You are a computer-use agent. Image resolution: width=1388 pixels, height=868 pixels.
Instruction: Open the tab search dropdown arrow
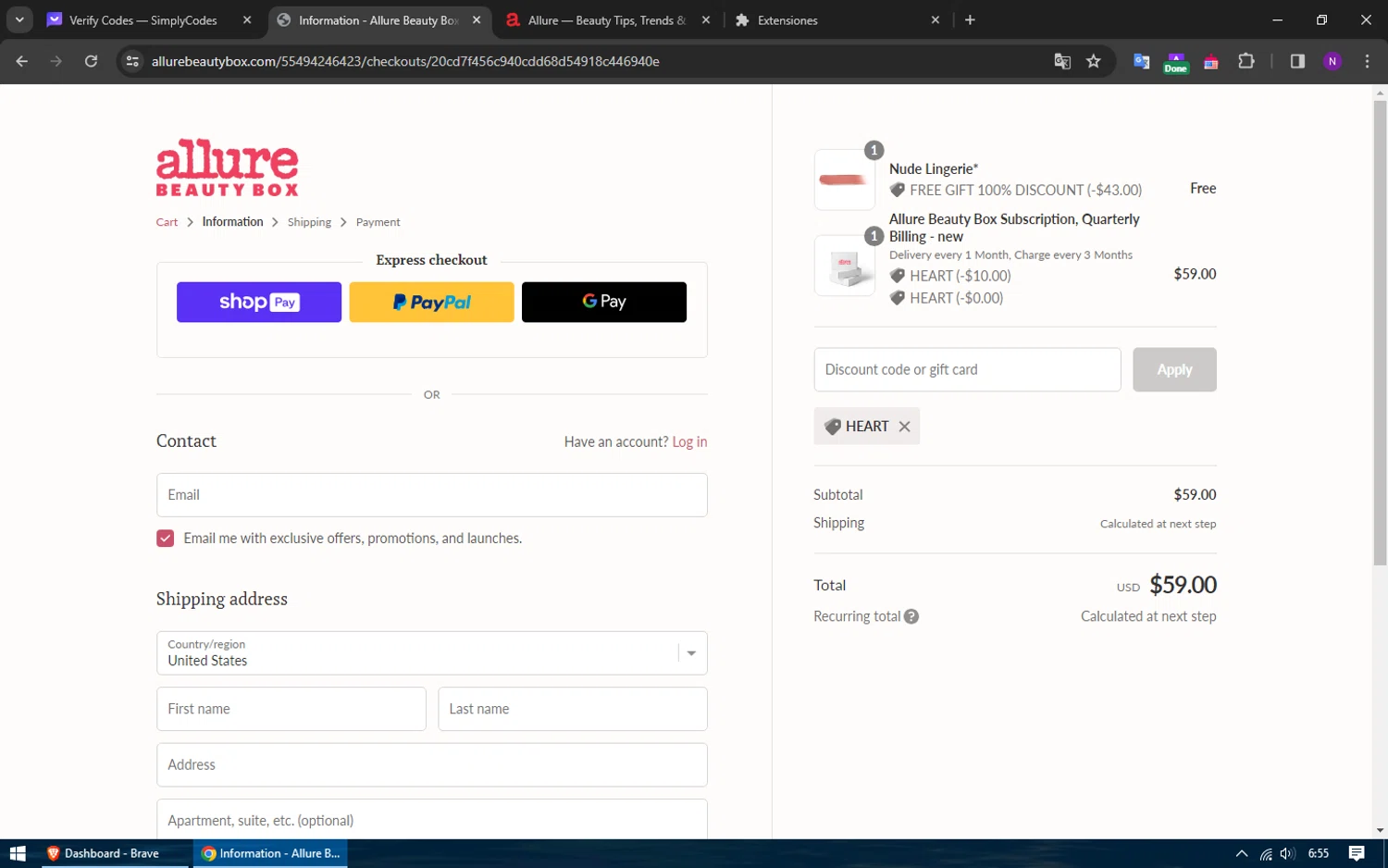[x=19, y=19]
